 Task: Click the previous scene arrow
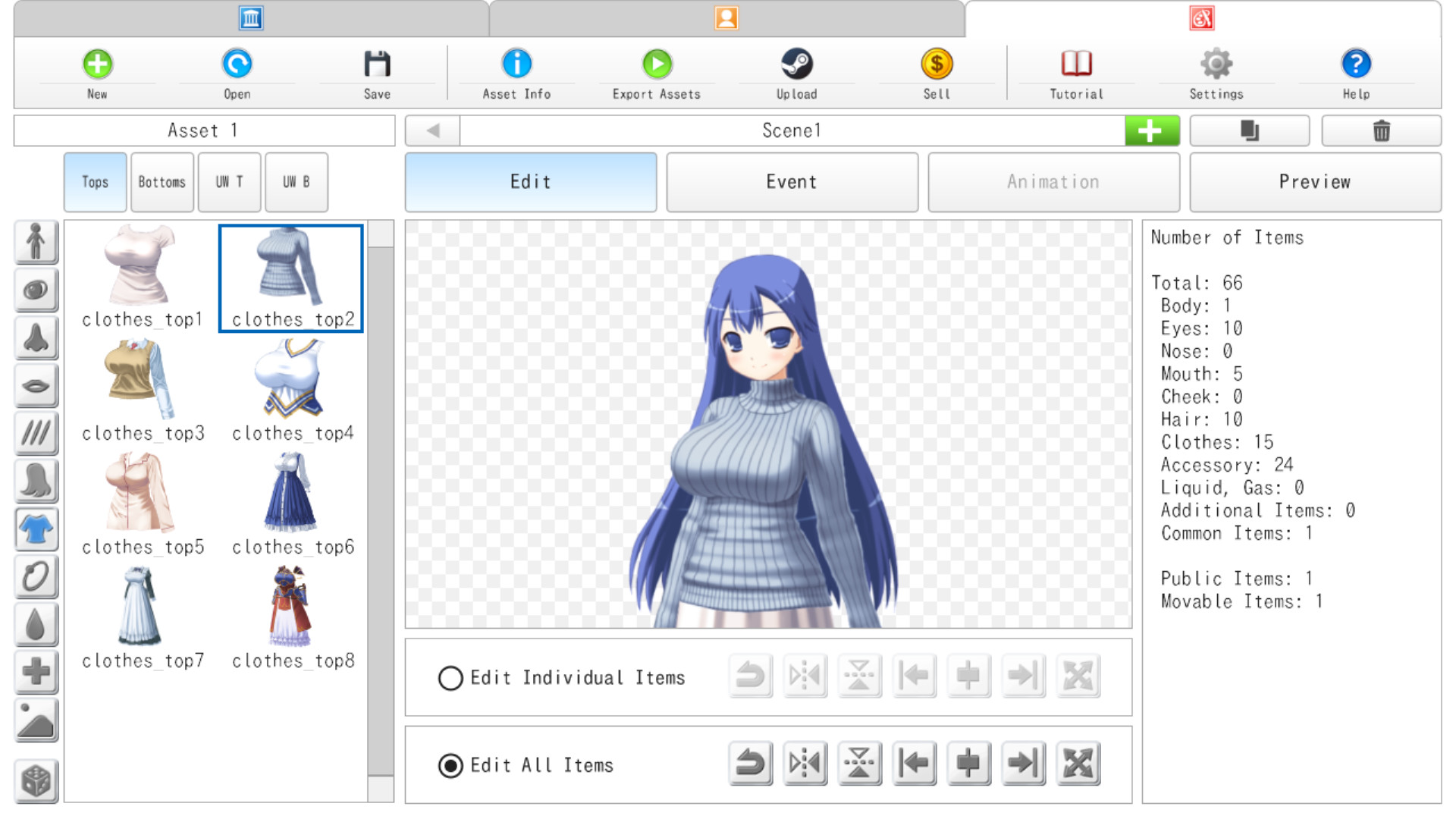click(x=431, y=130)
